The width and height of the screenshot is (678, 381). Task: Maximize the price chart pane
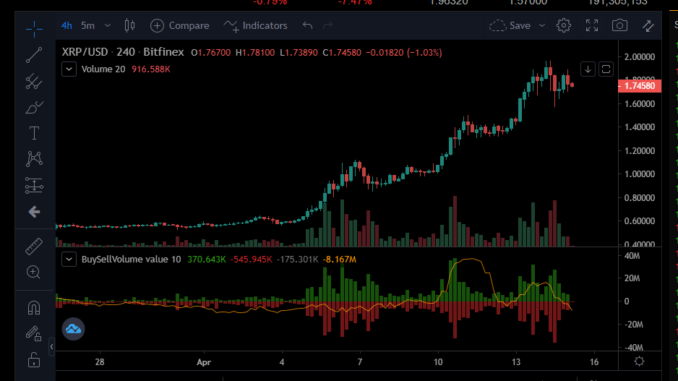pos(606,69)
